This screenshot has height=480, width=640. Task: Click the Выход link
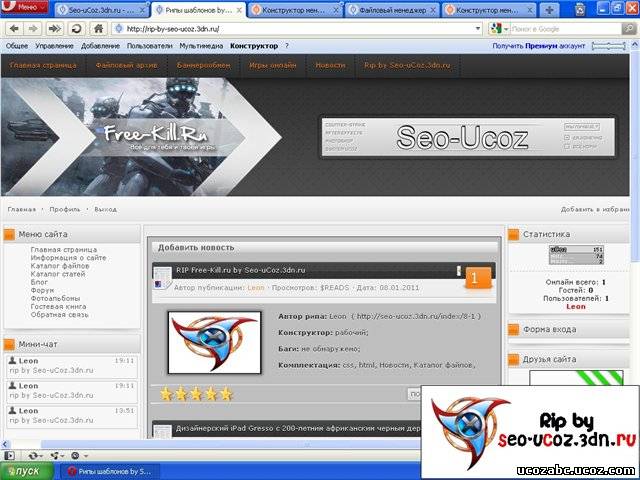[x=105, y=209]
